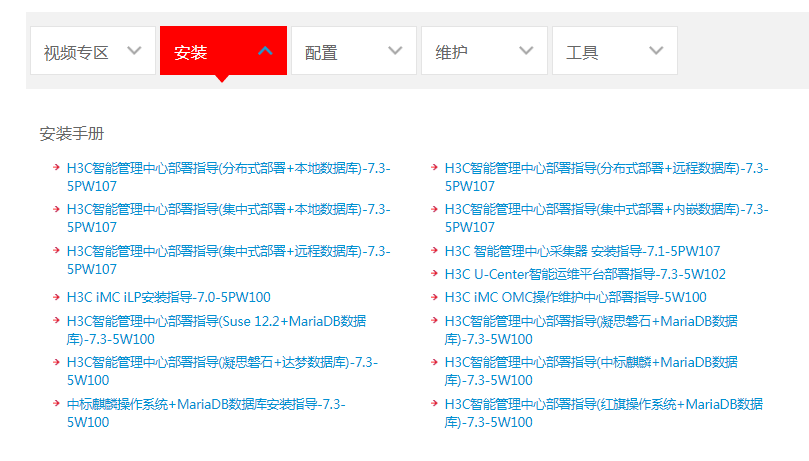This screenshot has width=809, height=461.
Task: Click arrow bullet beside iMC OMC操作维护中心 link
Action: click(434, 297)
